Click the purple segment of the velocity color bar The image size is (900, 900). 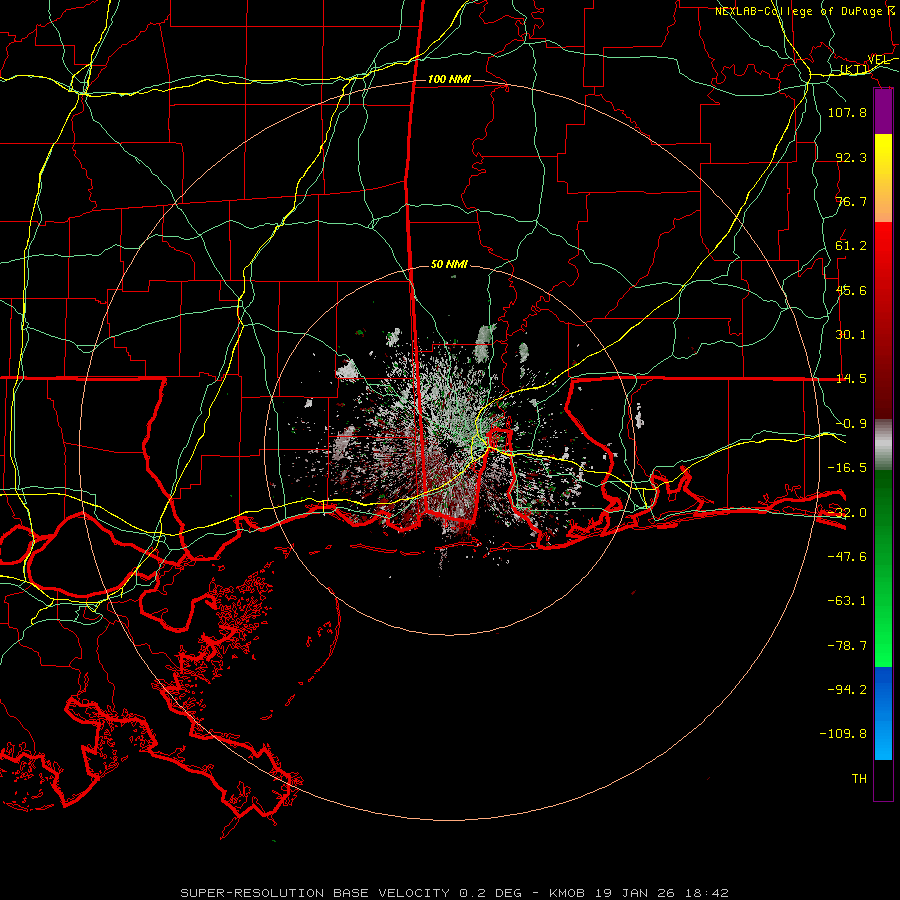(883, 112)
